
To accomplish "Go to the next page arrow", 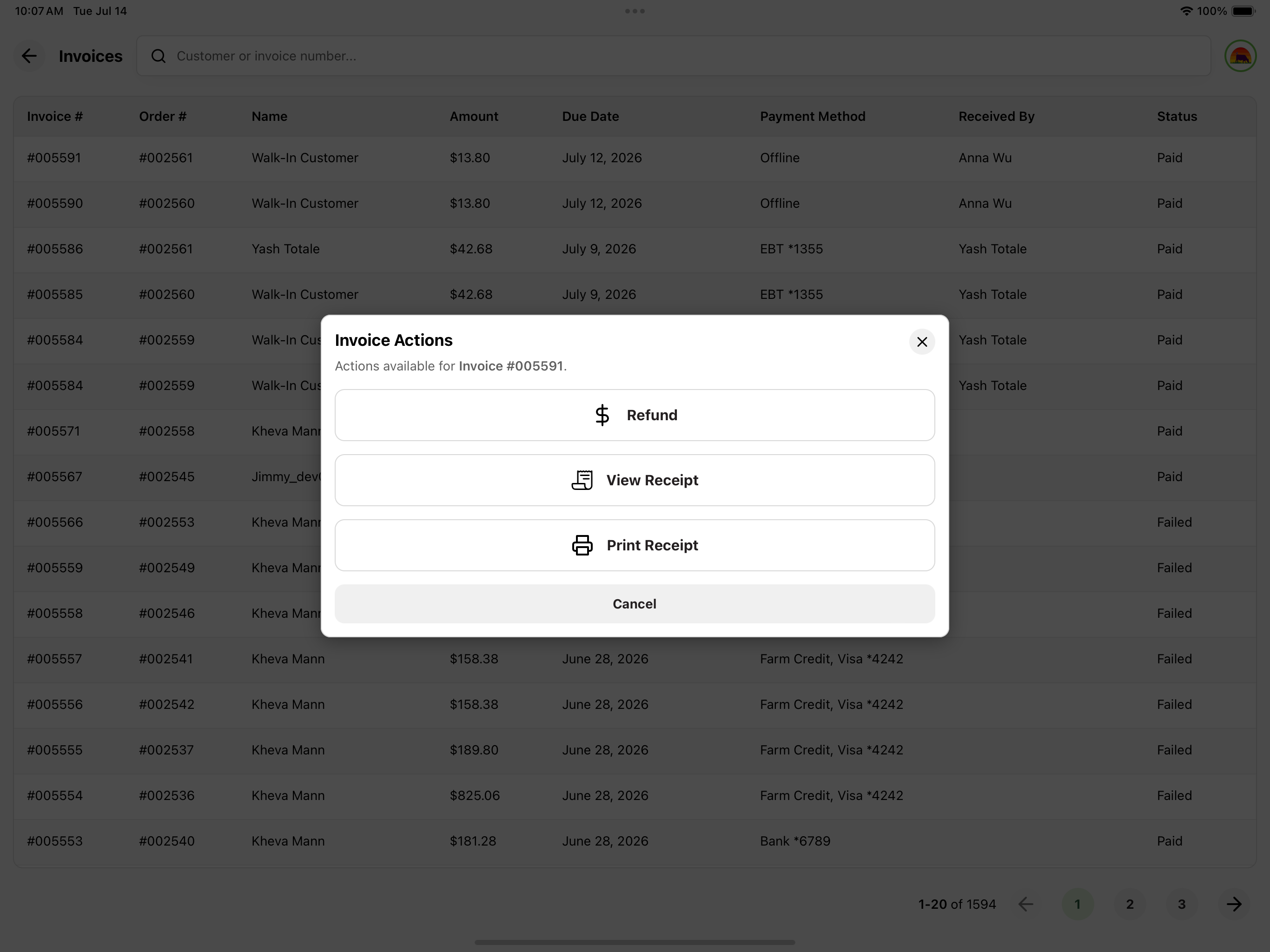I will click(1234, 904).
